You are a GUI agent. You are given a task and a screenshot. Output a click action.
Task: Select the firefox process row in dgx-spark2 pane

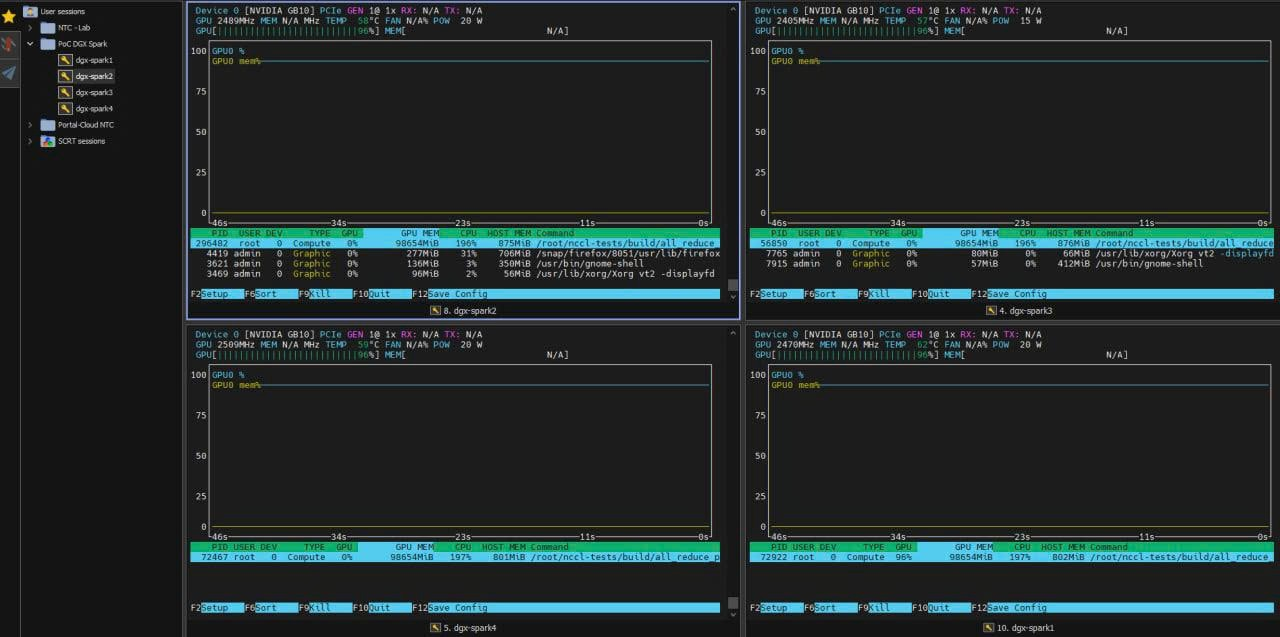tap(450, 253)
